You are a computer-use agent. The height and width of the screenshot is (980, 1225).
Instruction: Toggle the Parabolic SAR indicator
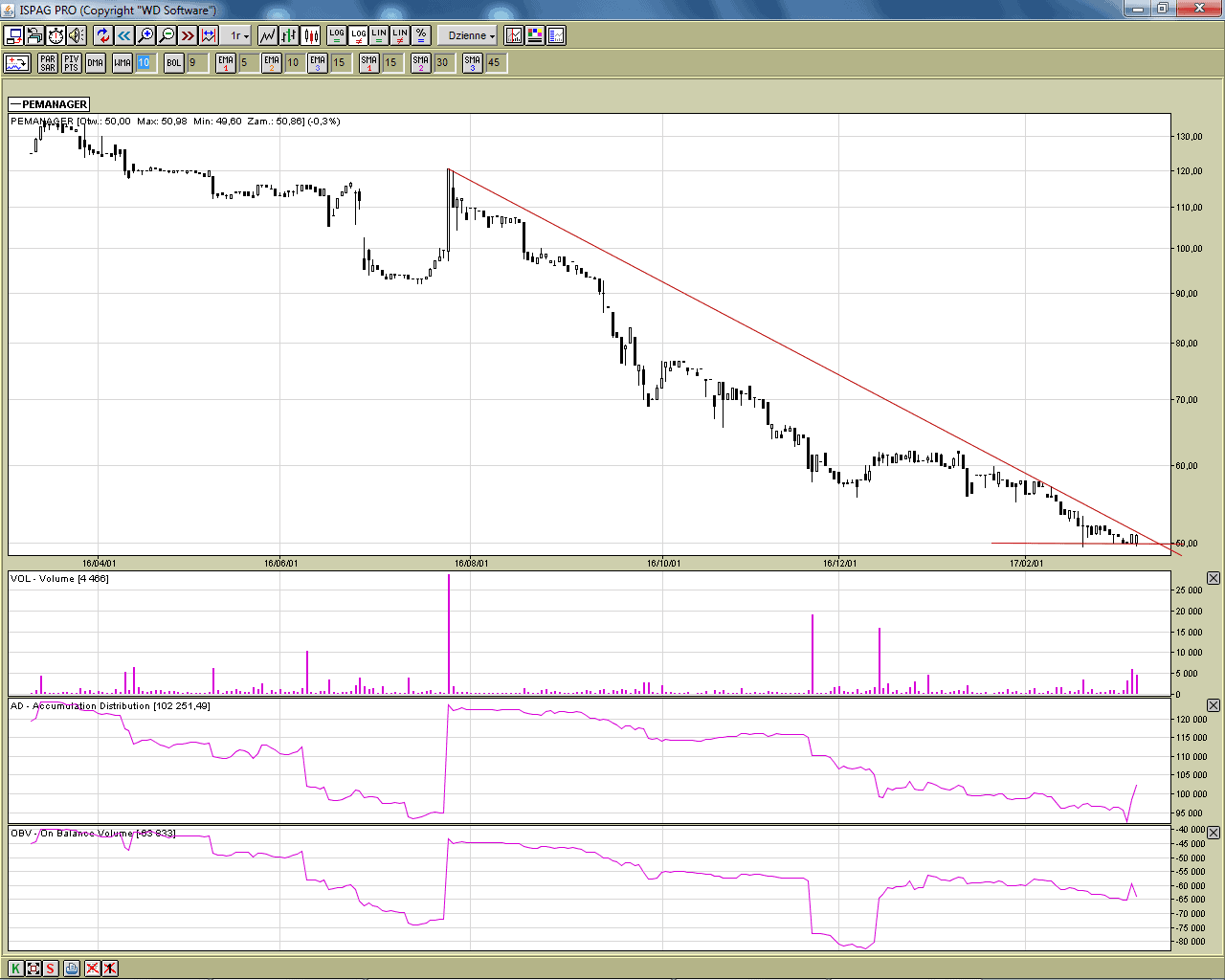[x=48, y=63]
